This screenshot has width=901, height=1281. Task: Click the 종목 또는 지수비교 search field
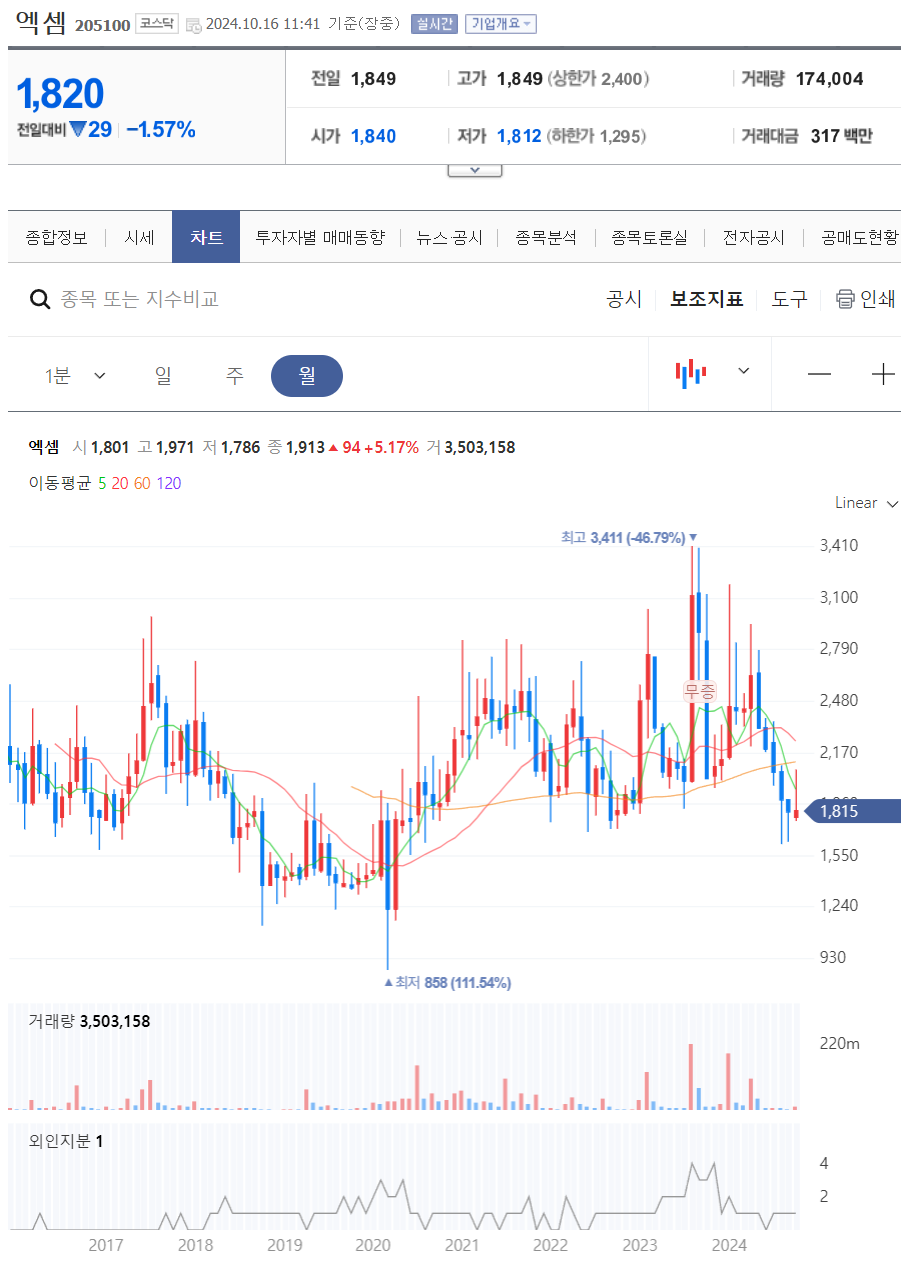pos(139,299)
